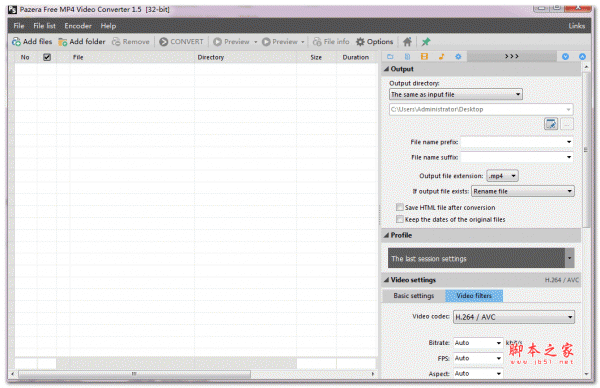This screenshot has height=388, width=600.
Task: Open Options via the gear icon
Action: 360,42
